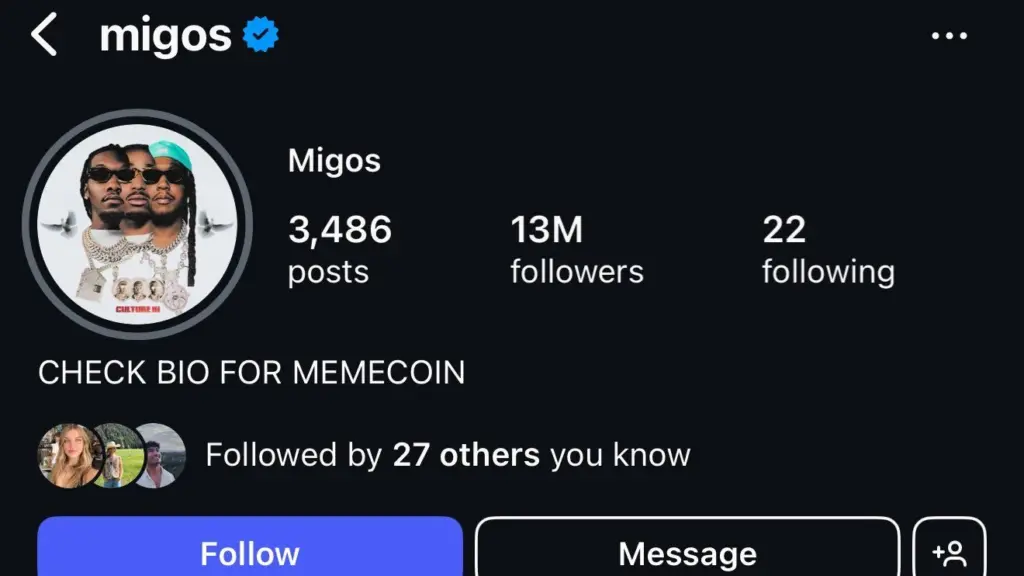1024x576 pixels.
Task: Open the three-dot options menu
Action: point(949,34)
